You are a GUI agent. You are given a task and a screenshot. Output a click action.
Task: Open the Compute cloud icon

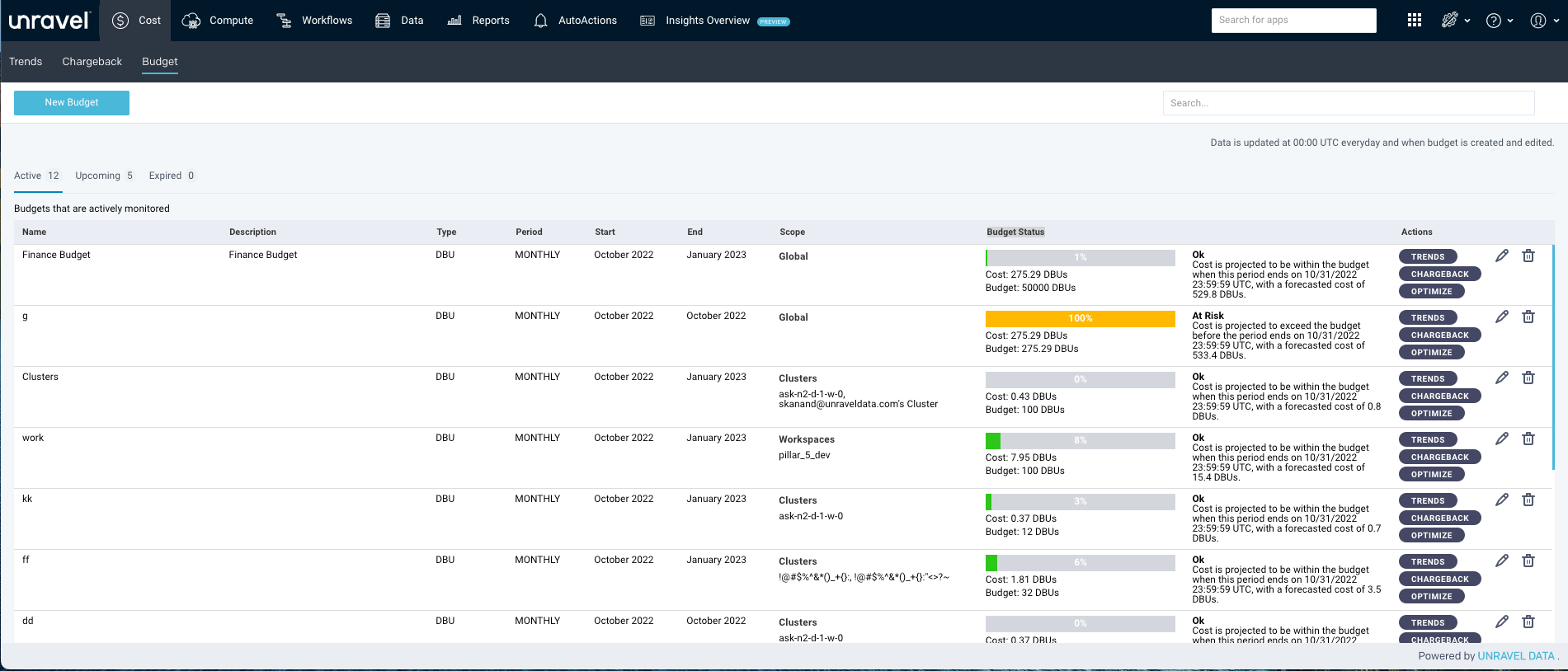(x=191, y=21)
